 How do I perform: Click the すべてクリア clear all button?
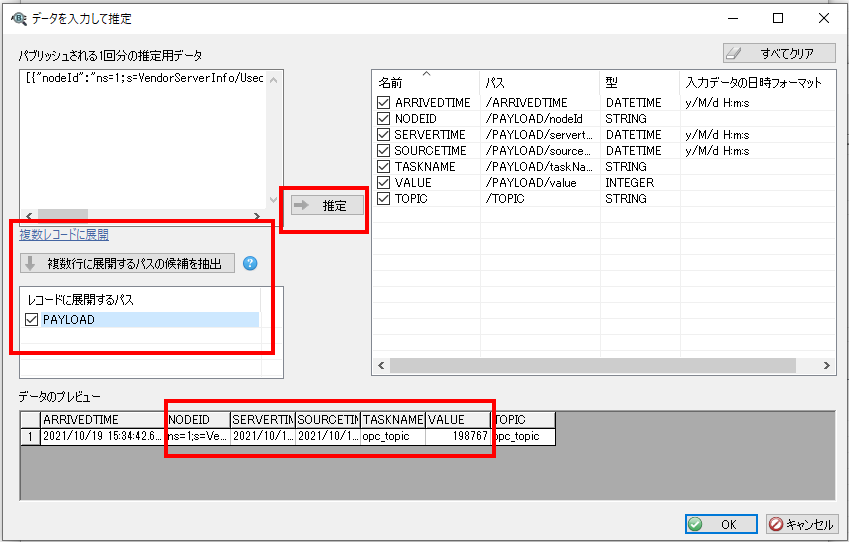point(779,53)
